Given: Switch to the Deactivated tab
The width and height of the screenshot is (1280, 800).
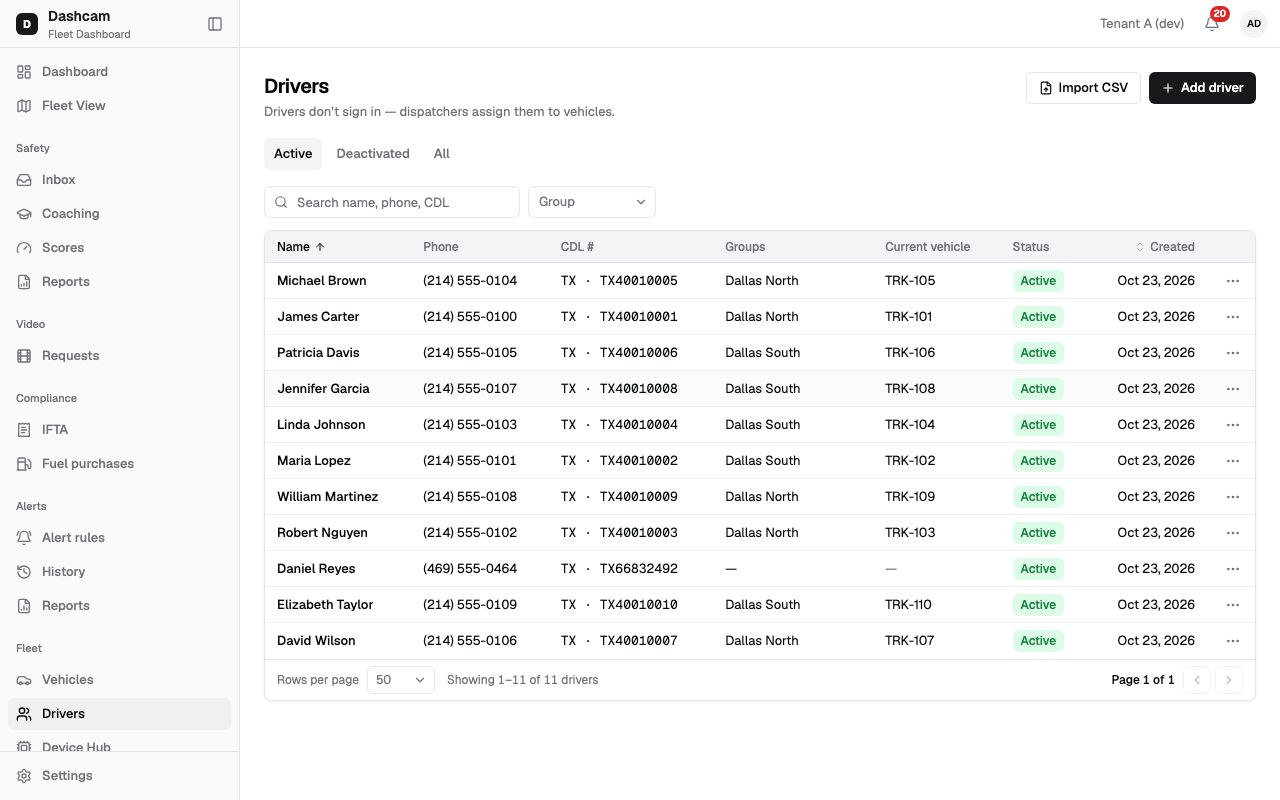Looking at the screenshot, I should (373, 154).
